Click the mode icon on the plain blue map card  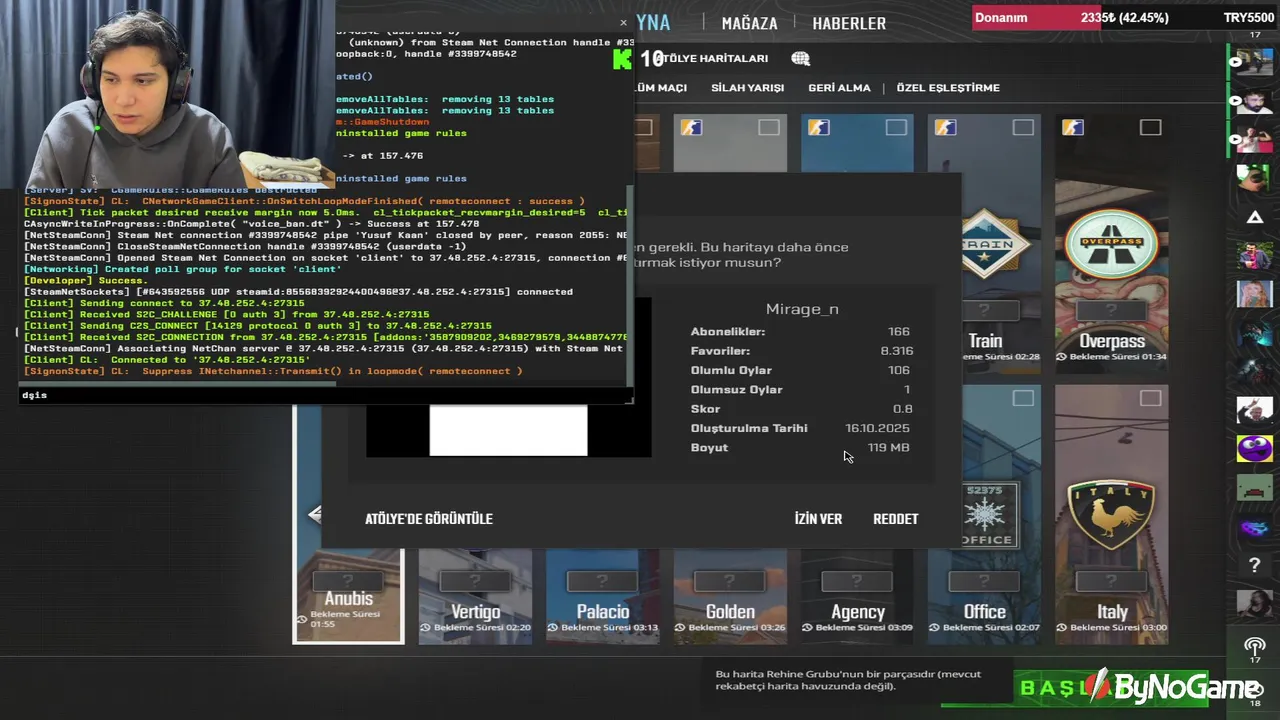tap(818, 127)
